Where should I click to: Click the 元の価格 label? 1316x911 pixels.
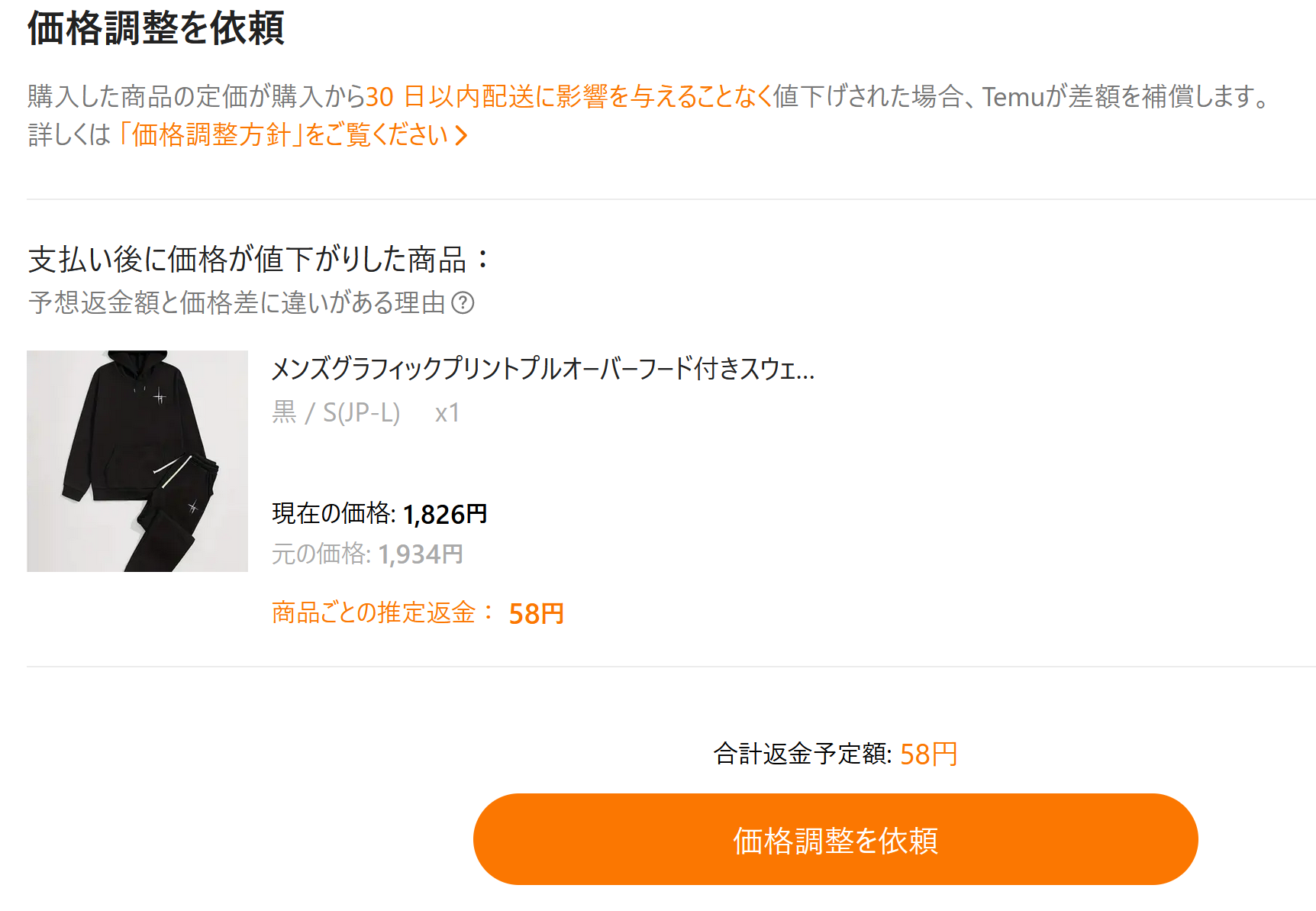pyautogui.click(x=321, y=554)
